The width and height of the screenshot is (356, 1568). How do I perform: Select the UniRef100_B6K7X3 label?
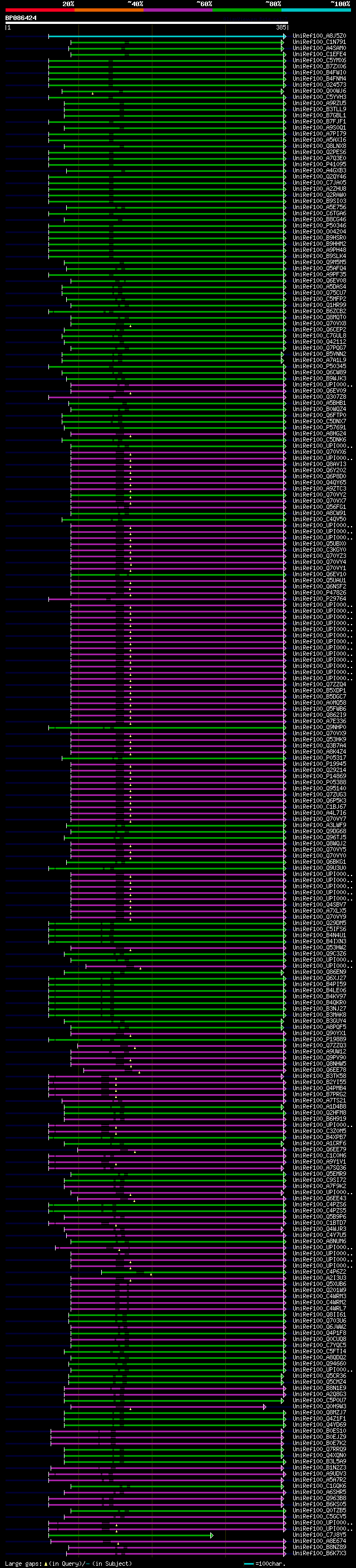click(x=319, y=1552)
